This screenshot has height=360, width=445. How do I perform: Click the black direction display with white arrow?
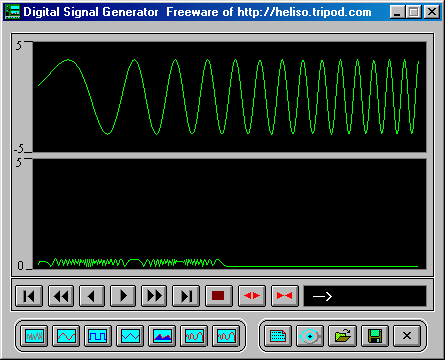365,296
